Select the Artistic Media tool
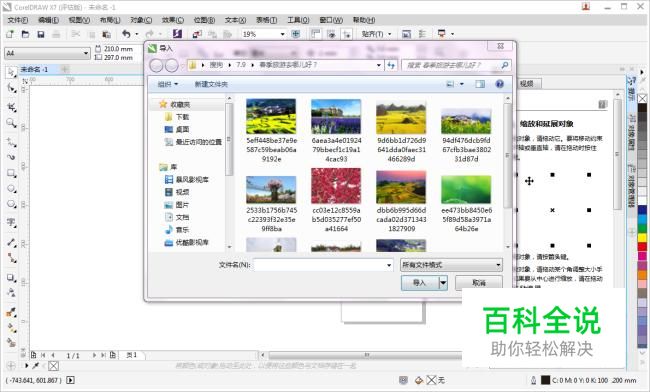 [11, 157]
